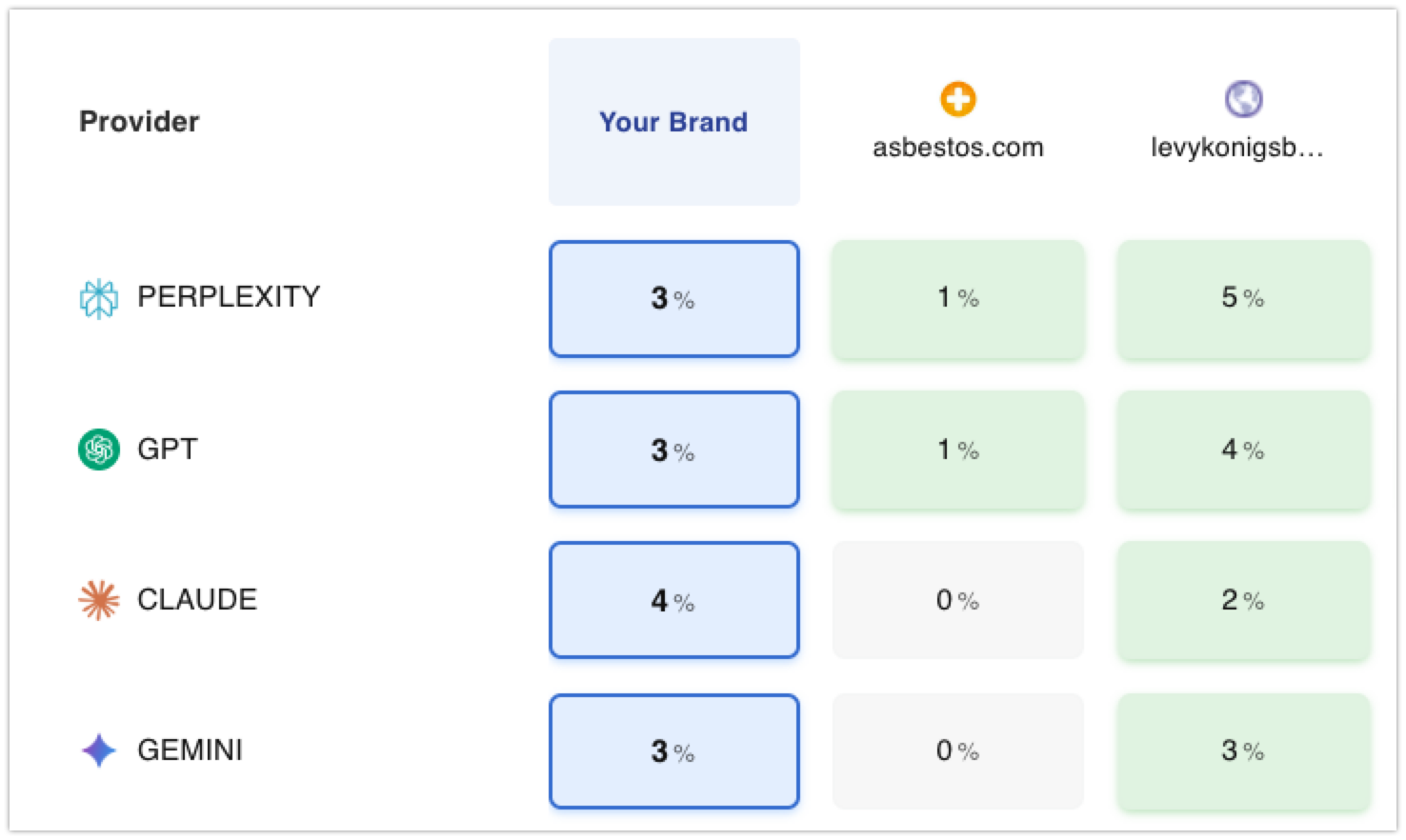Viewport: 1406px width, 840px height.
Task: Select the Your Brand column header
Action: 673,121
